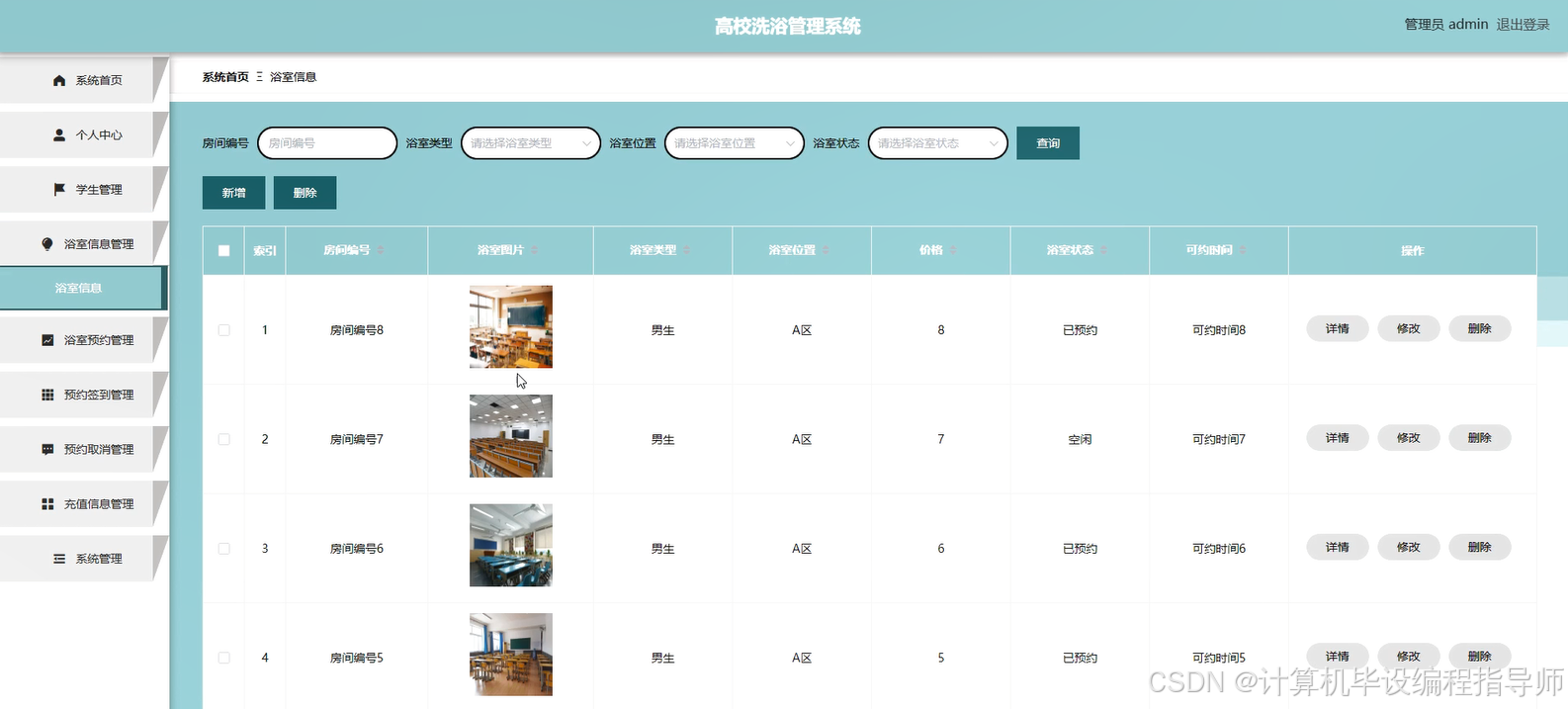Click the flag icon beside 学生管理
Viewport: 1568px width, 709px height.
click(x=59, y=189)
